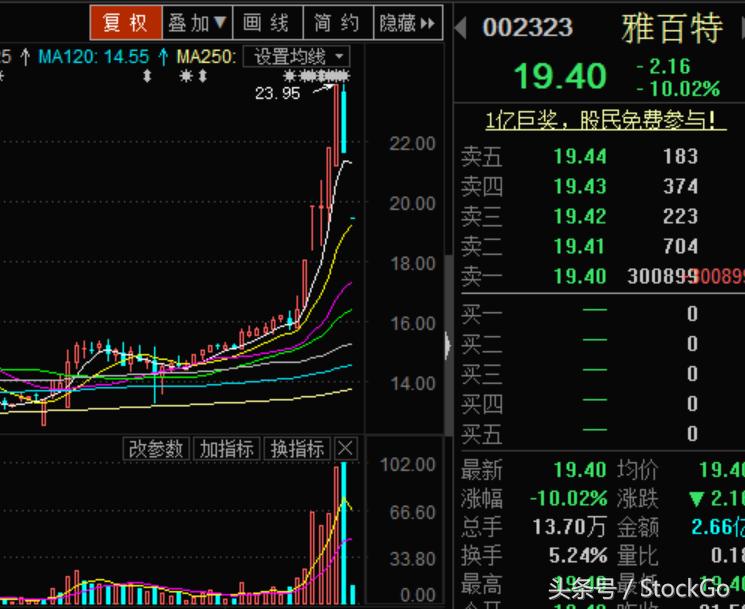Click the 总手 value 13.70万
This screenshot has height=609, width=745.
point(569,527)
